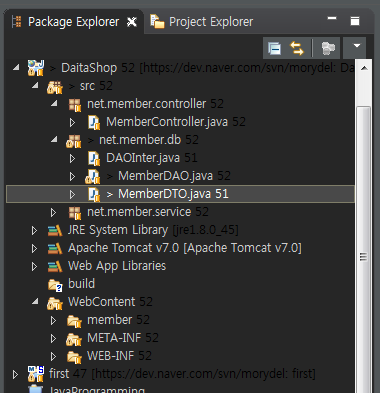Screen dimensions: 380x393
Task: Maximize the explorer view panel
Action: (355, 21)
